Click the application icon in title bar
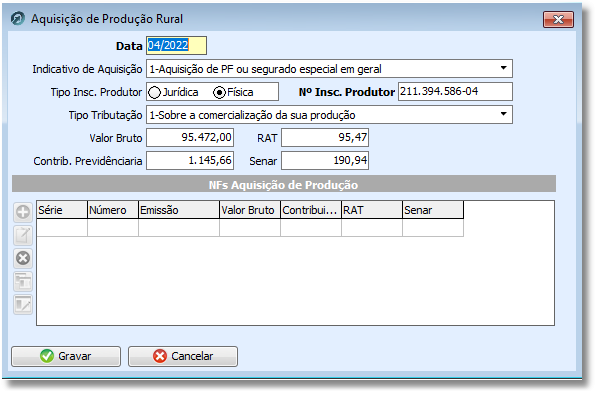Viewport: 596px width, 394px height. [17, 18]
